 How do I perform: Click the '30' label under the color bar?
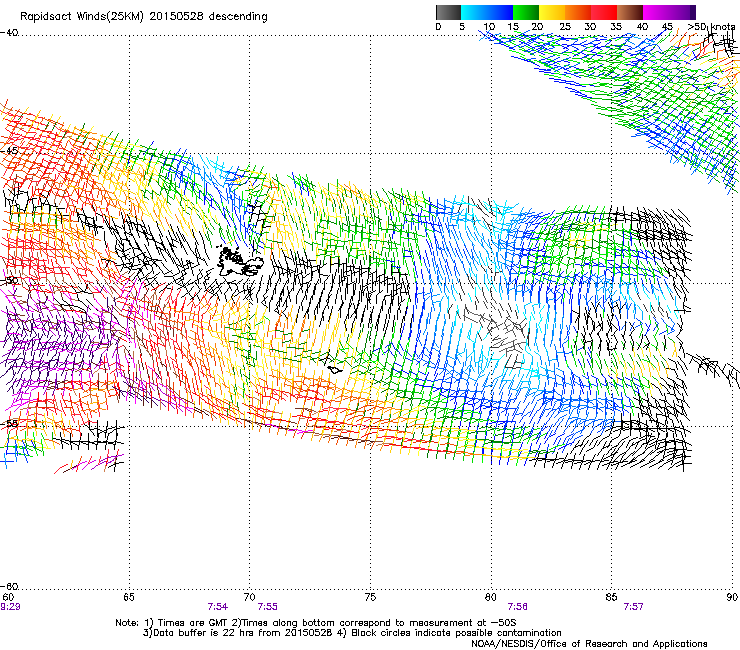pyautogui.click(x=590, y=27)
